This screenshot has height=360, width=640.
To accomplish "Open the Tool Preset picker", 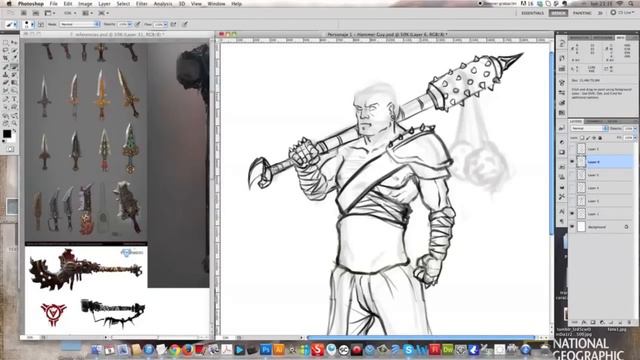I will click(11, 24).
